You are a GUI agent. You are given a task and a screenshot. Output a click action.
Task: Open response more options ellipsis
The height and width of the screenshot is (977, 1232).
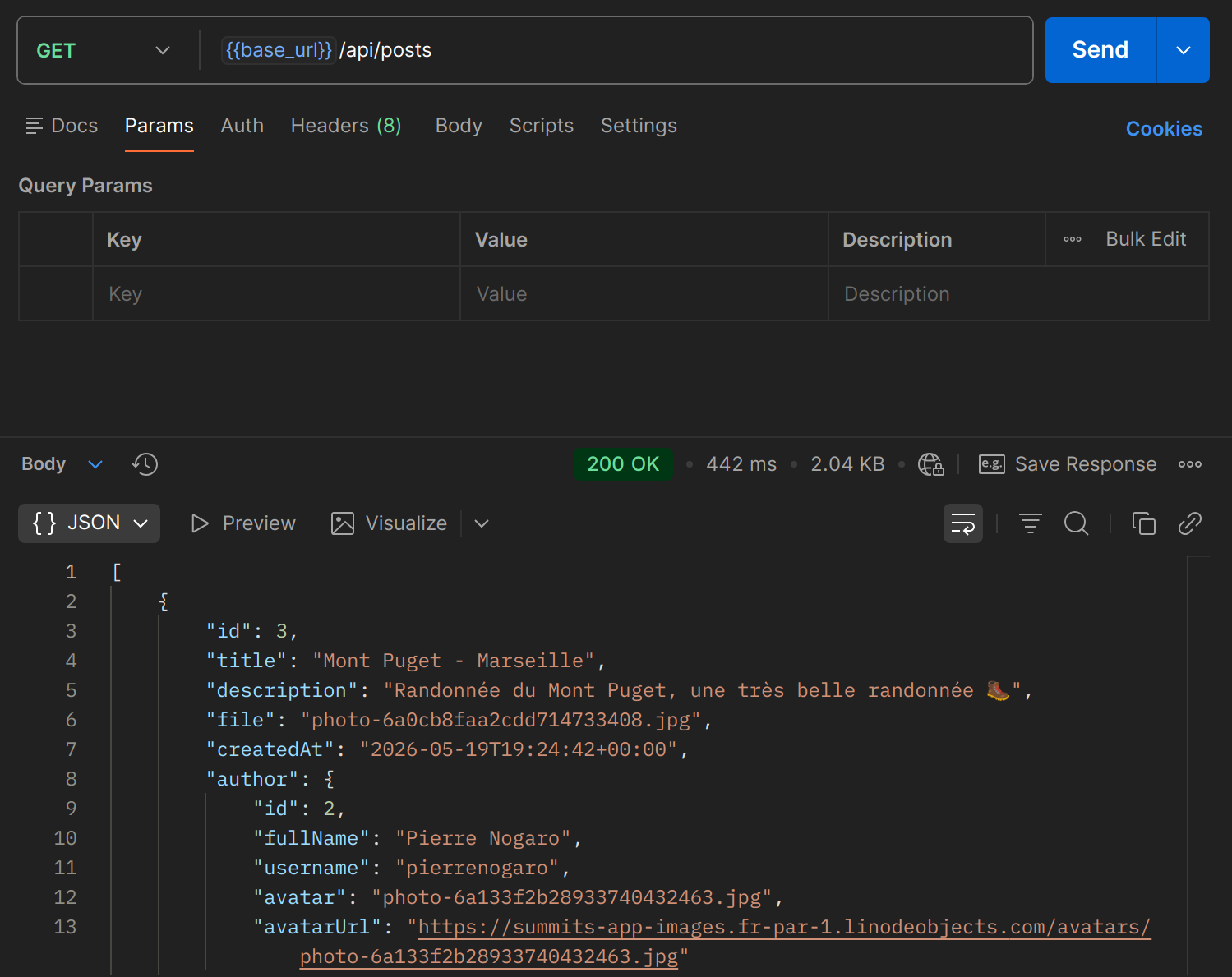pyautogui.click(x=1190, y=464)
